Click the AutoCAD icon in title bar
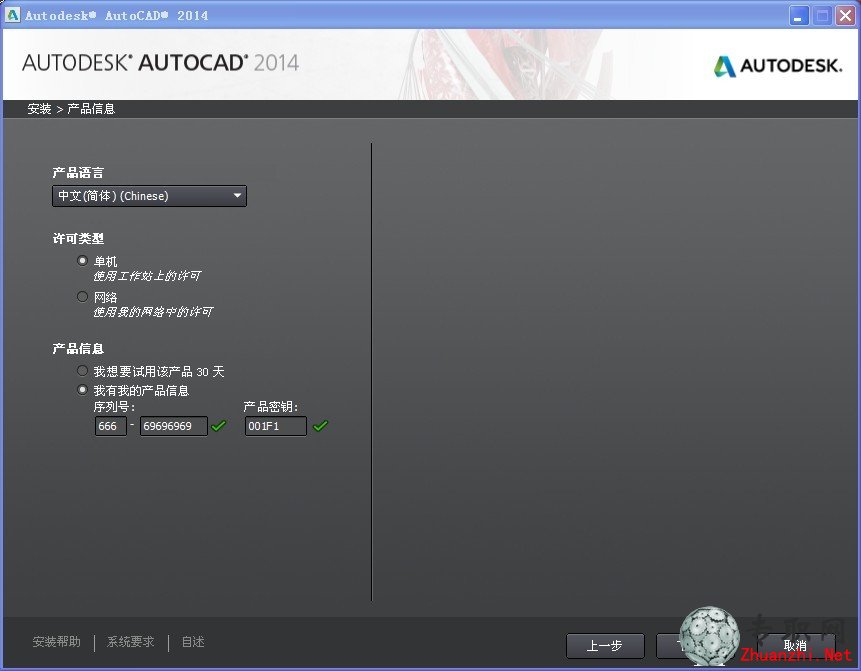The image size is (861, 671). [x=12, y=15]
